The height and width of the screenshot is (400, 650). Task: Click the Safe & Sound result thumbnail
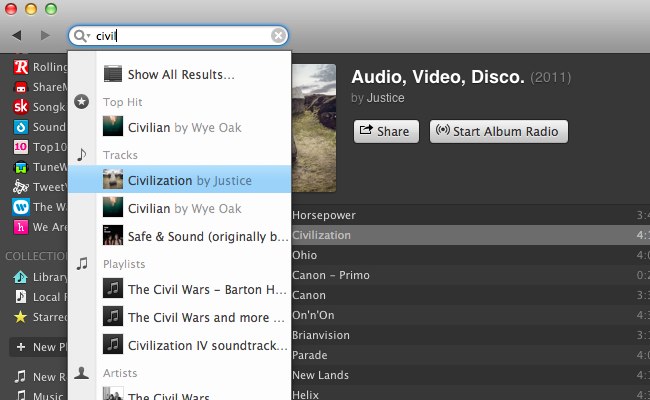113,235
